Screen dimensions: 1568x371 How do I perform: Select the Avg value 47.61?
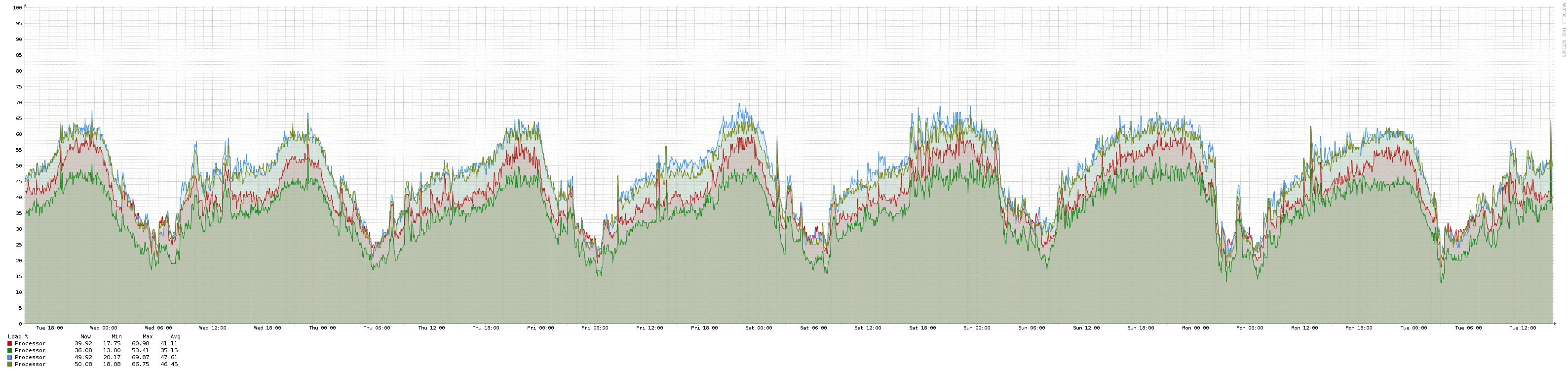(x=169, y=358)
